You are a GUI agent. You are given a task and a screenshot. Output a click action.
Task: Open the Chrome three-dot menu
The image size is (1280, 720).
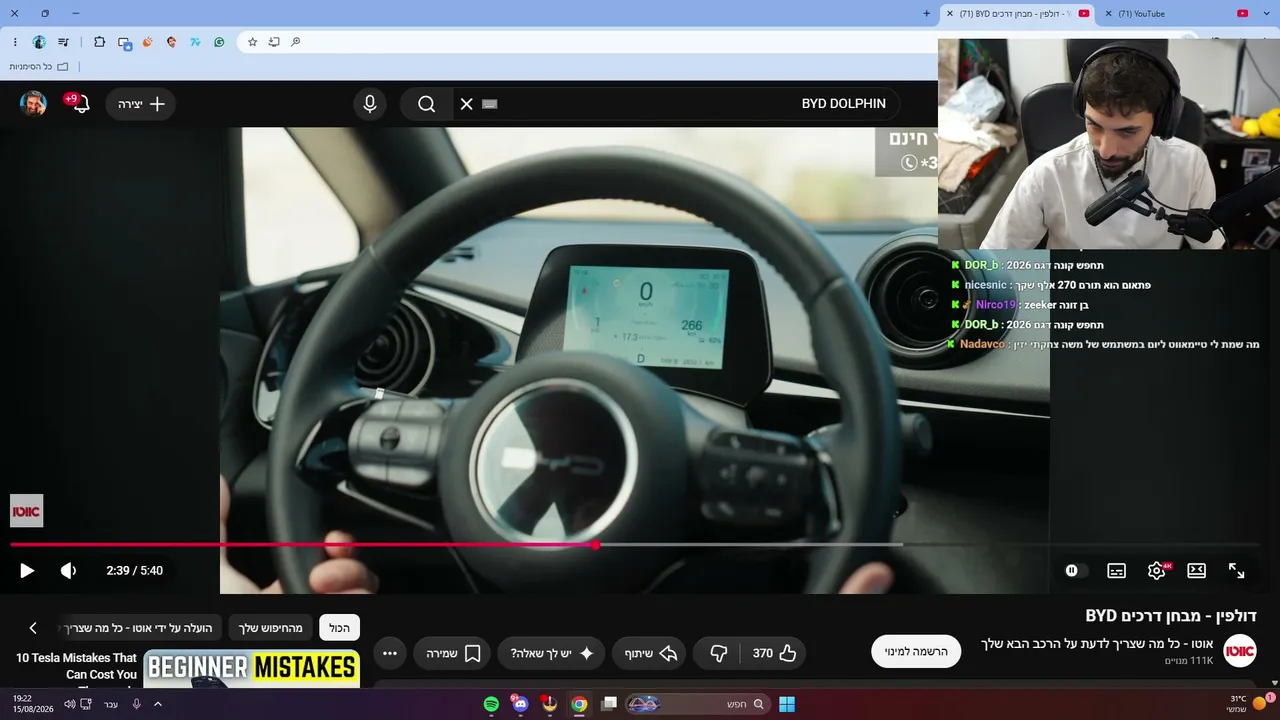(x=15, y=42)
